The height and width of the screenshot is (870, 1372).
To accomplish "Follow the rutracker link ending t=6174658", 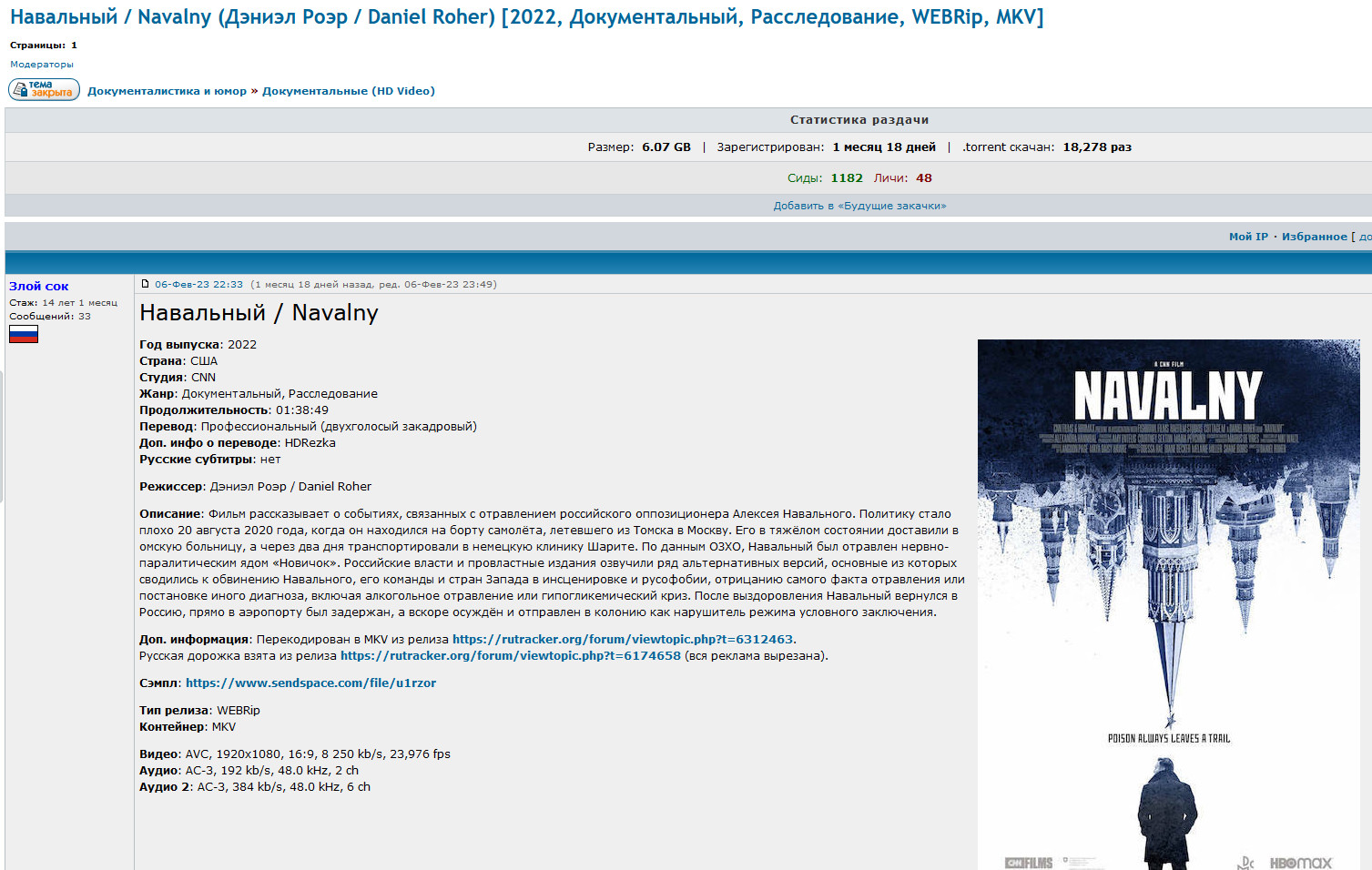I will (x=510, y=656).
